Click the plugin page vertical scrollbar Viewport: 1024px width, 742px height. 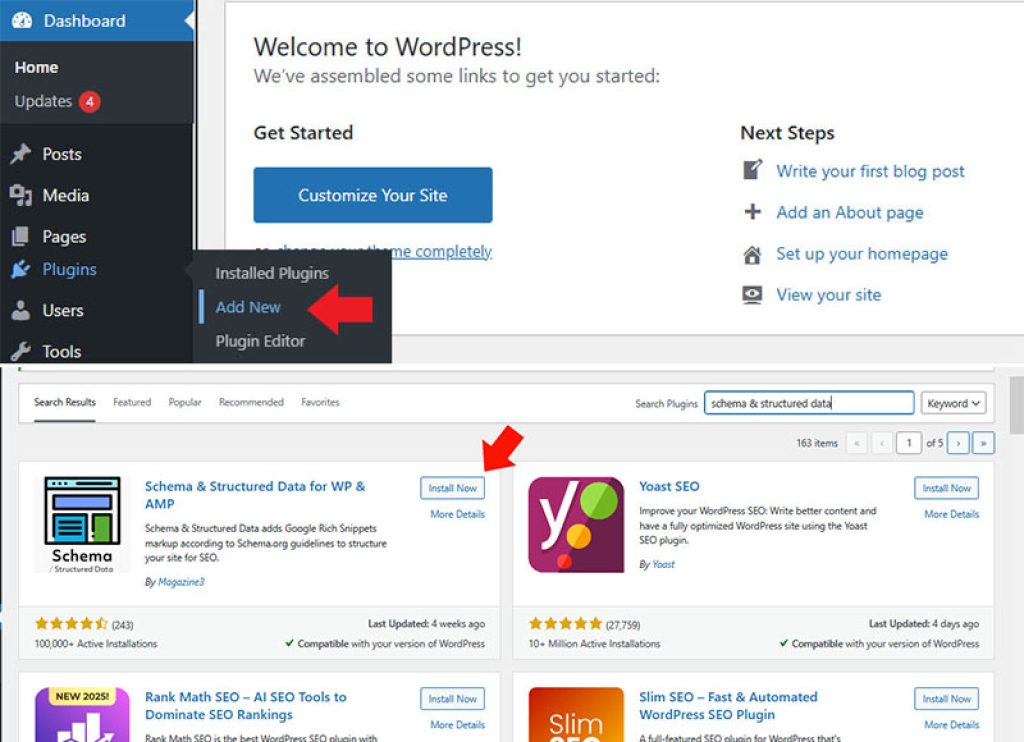click(x=1016, y=405)
